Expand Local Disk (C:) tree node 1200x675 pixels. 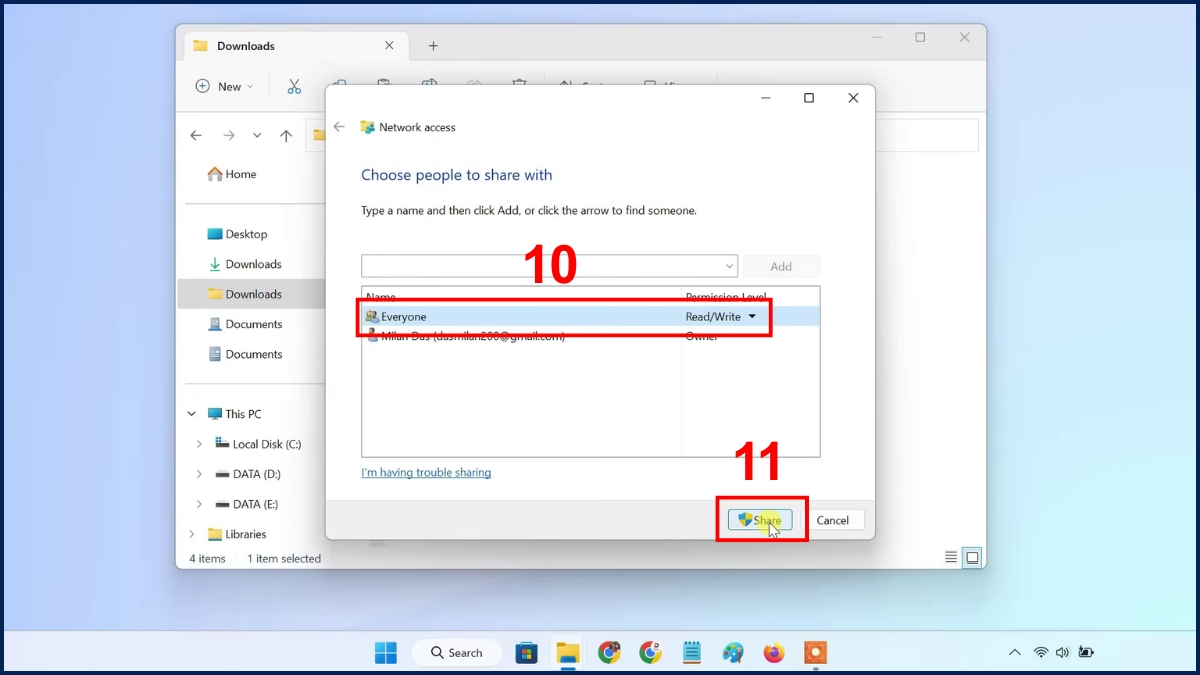point(199,444)
